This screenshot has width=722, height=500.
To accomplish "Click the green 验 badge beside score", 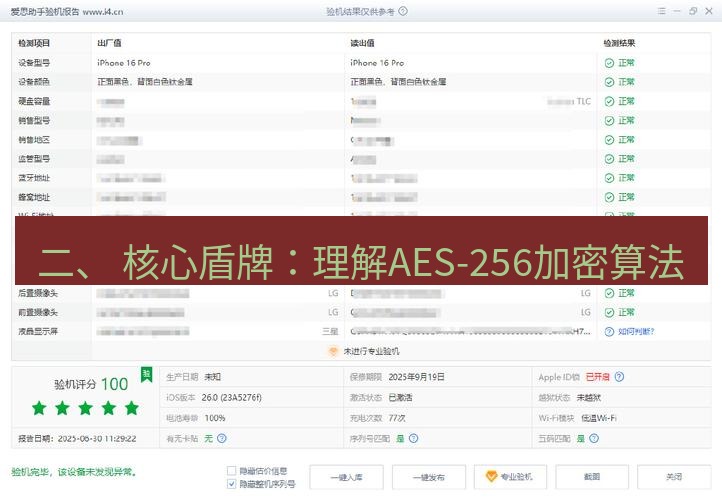I will 146,375.
